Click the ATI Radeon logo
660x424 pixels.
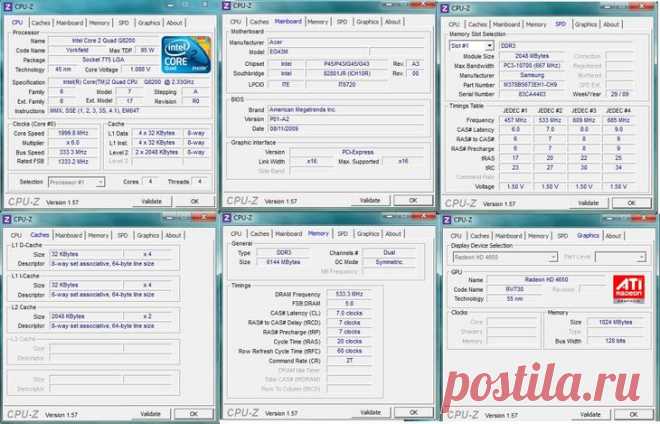click(x=628, y=289)
